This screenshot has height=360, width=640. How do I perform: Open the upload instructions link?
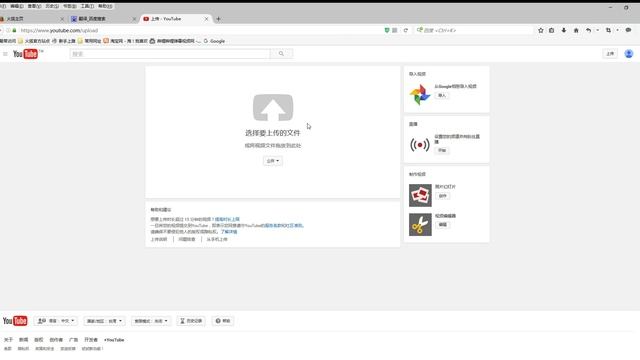[x=159, y=239]
